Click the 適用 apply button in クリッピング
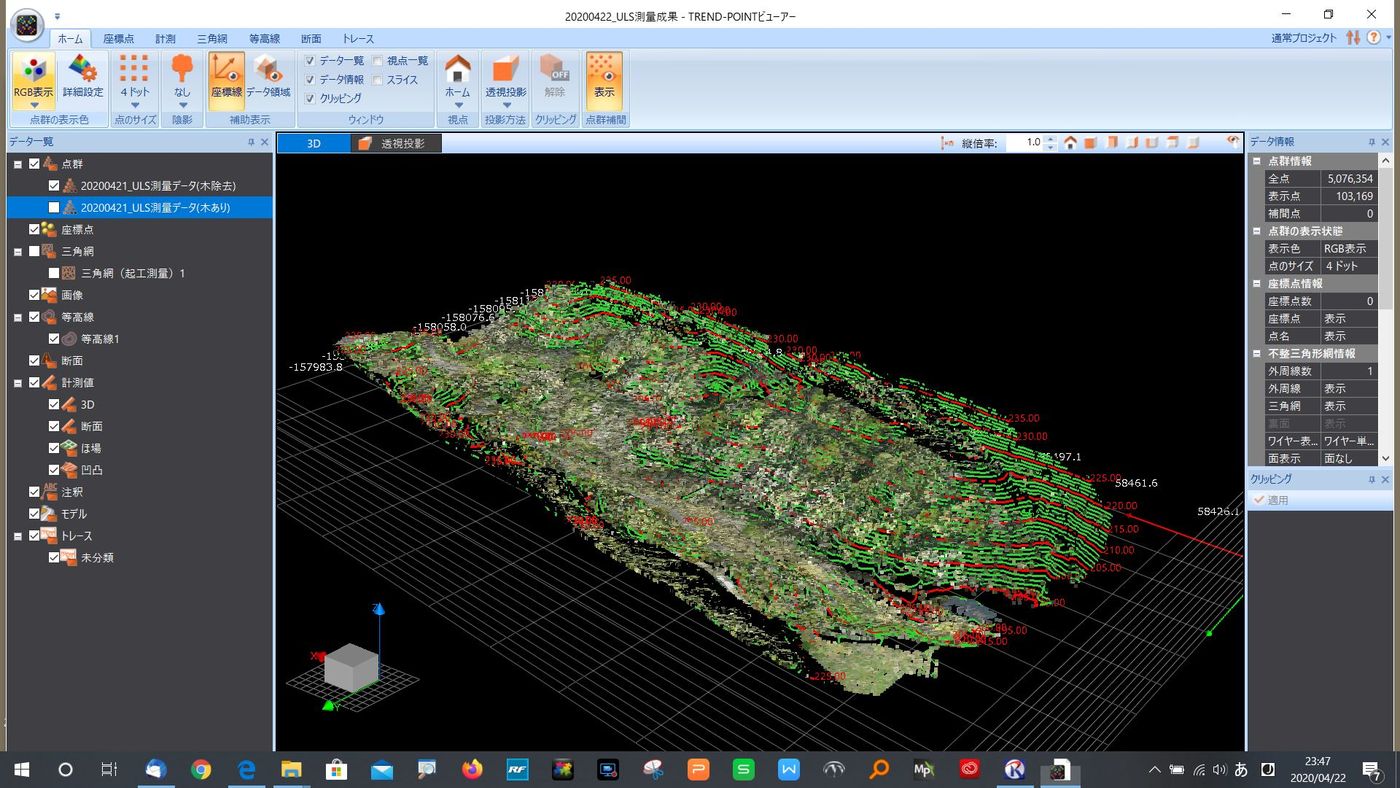Viewport: 1400px width, 788px height. [x=1271, y=500]
